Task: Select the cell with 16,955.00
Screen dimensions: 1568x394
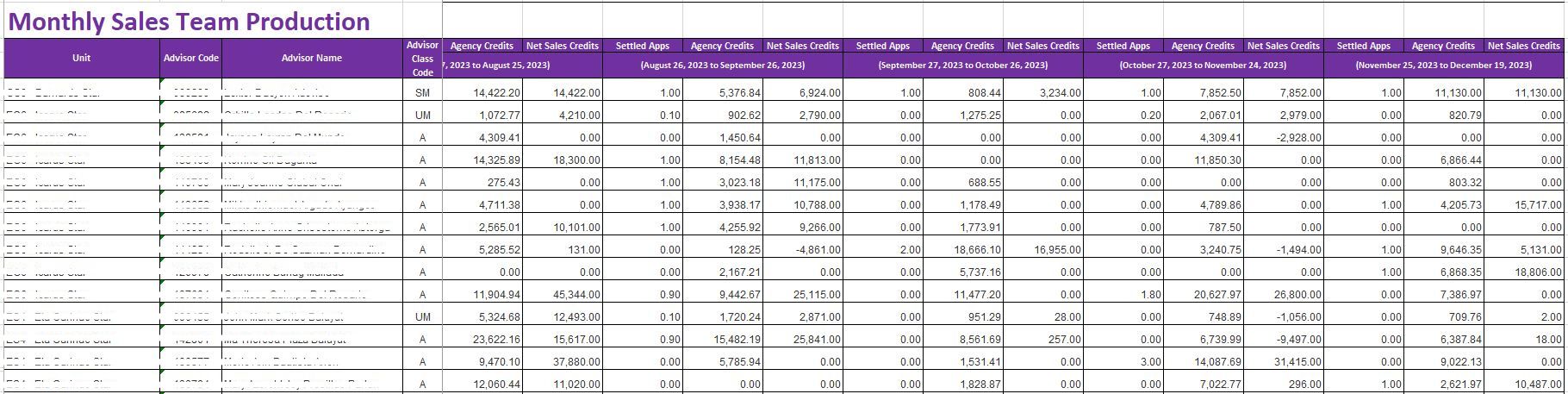Action: click(1045, 249)
